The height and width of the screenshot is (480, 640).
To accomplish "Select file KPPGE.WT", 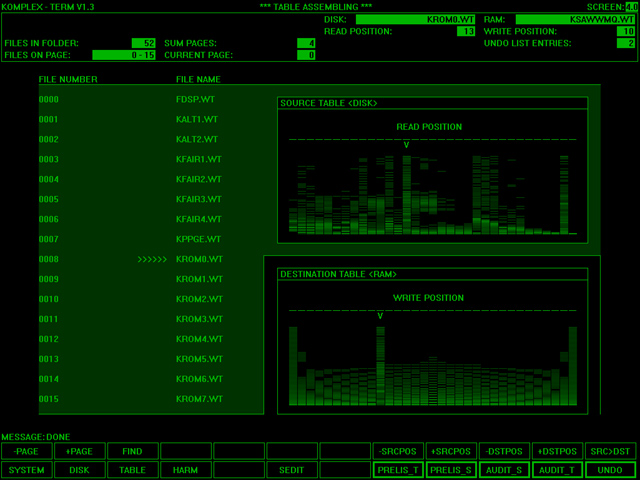I will (198, 239).
